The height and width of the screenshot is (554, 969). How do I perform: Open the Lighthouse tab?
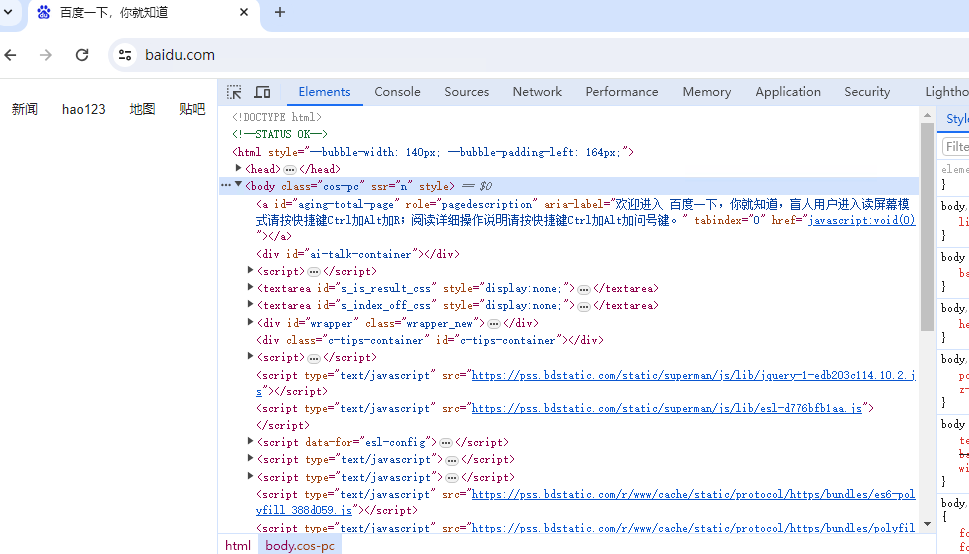pos(947,92)
